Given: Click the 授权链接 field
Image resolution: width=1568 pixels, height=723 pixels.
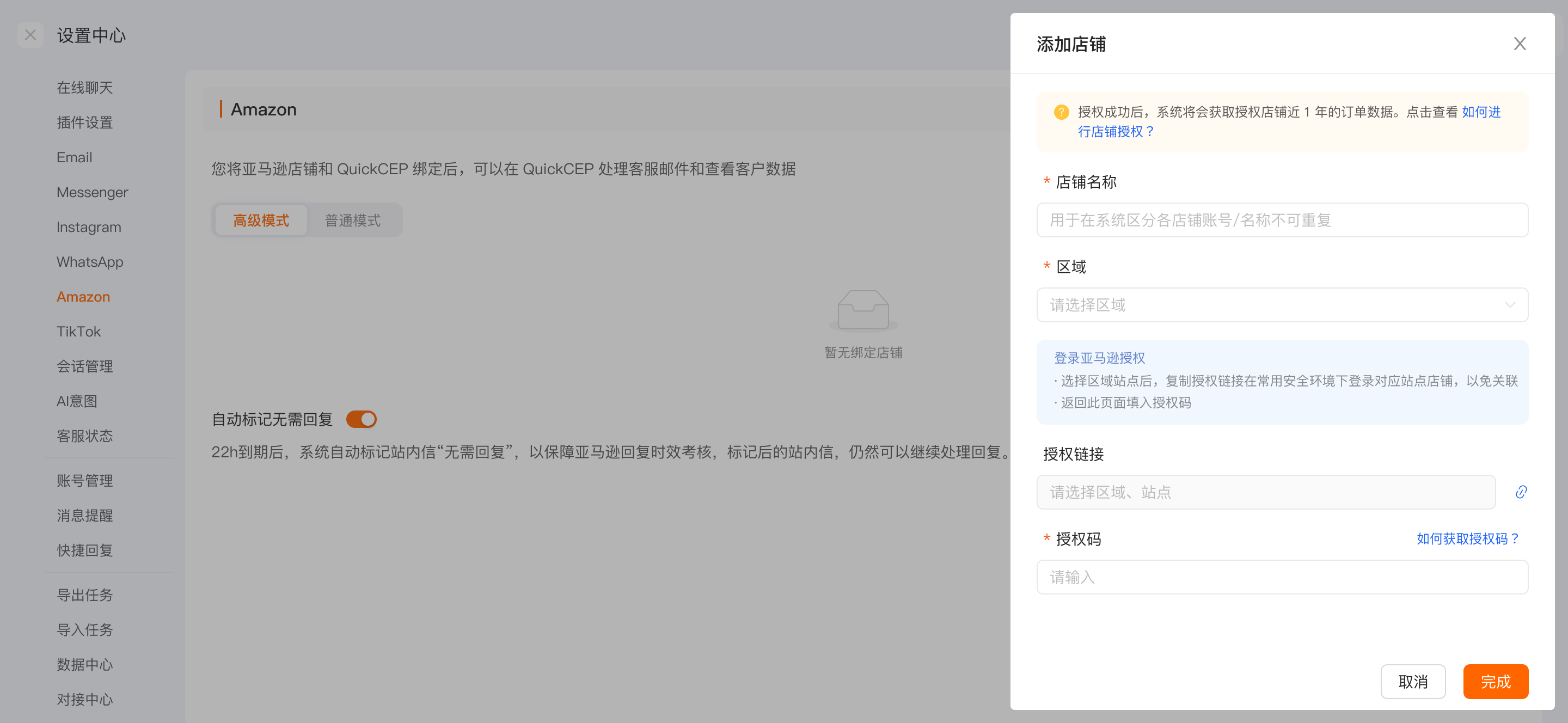Looking at the screenshot, I should 1266,492.
